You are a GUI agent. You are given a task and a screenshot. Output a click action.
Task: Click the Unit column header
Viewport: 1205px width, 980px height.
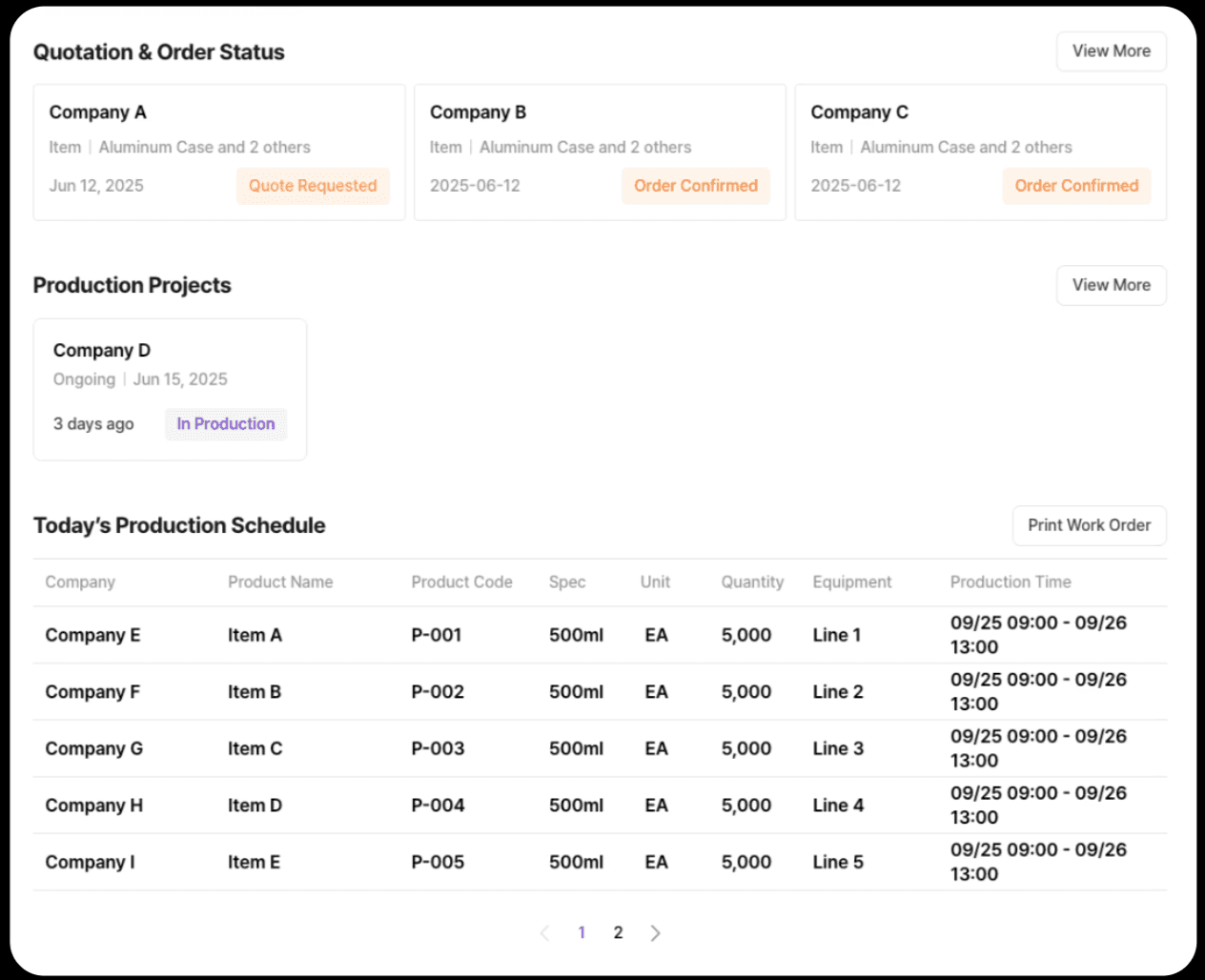click(655, 582)
